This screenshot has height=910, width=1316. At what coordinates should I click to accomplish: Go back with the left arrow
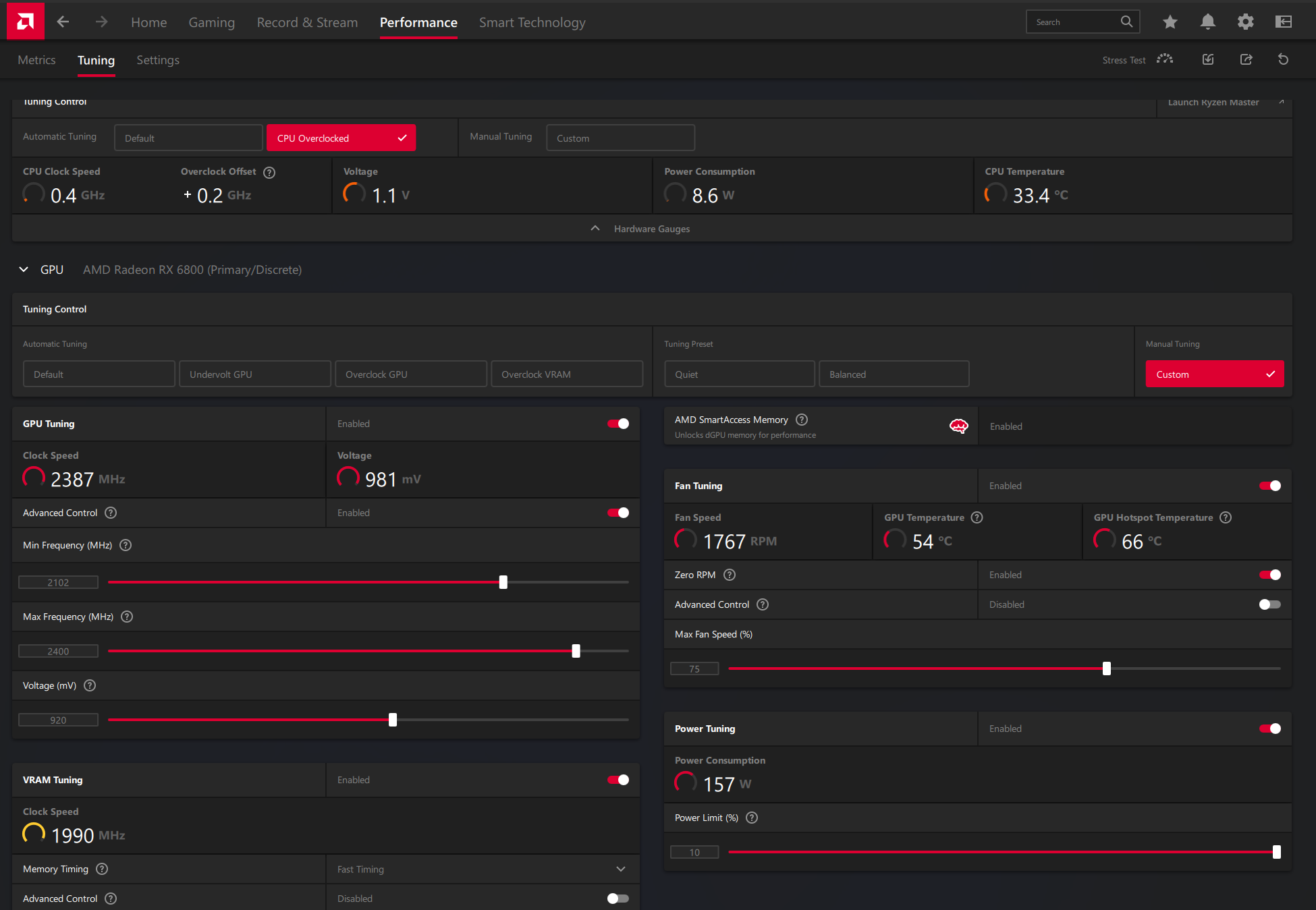(x=63, y=22)
